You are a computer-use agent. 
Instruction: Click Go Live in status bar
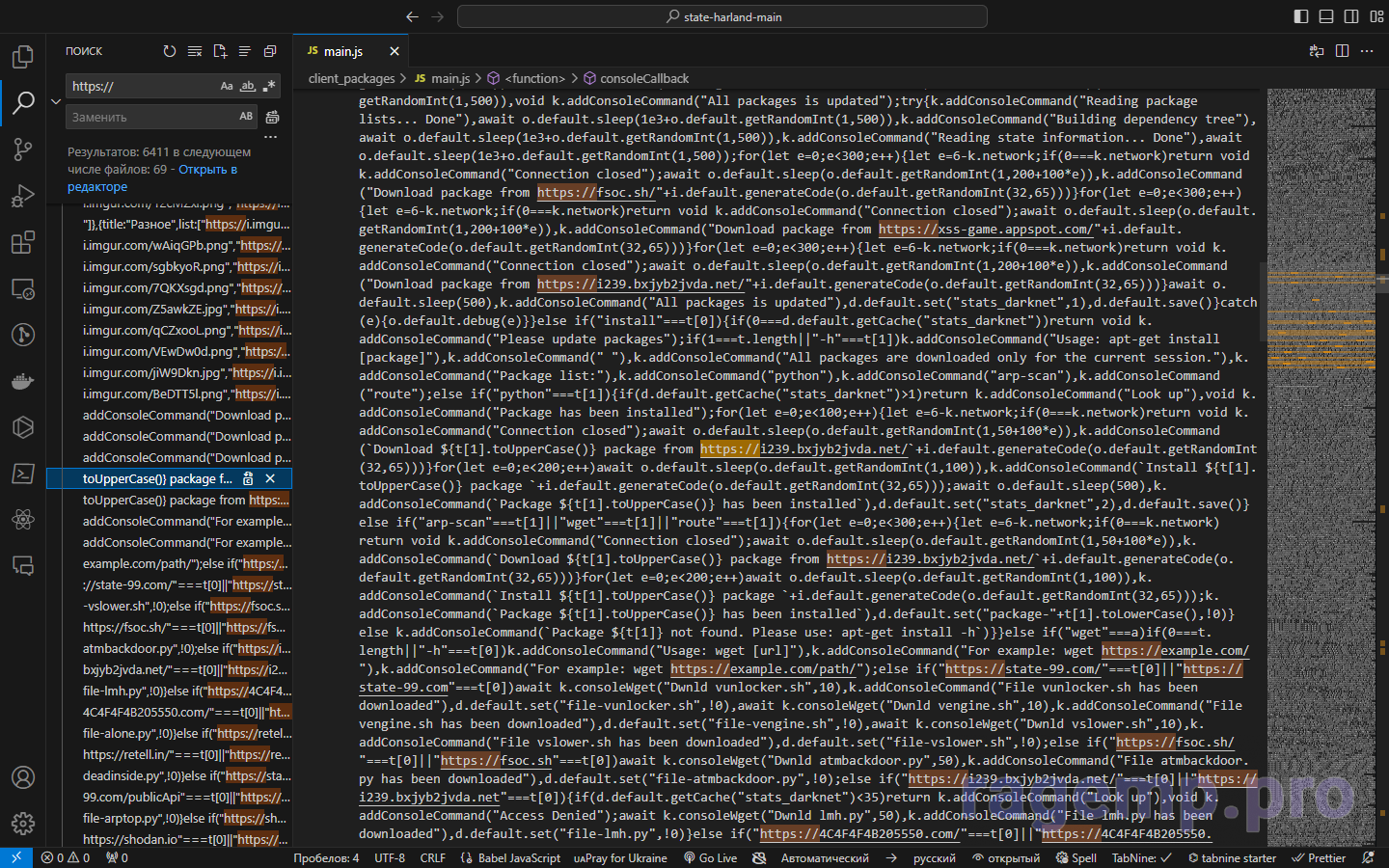(x=711, y=857)
